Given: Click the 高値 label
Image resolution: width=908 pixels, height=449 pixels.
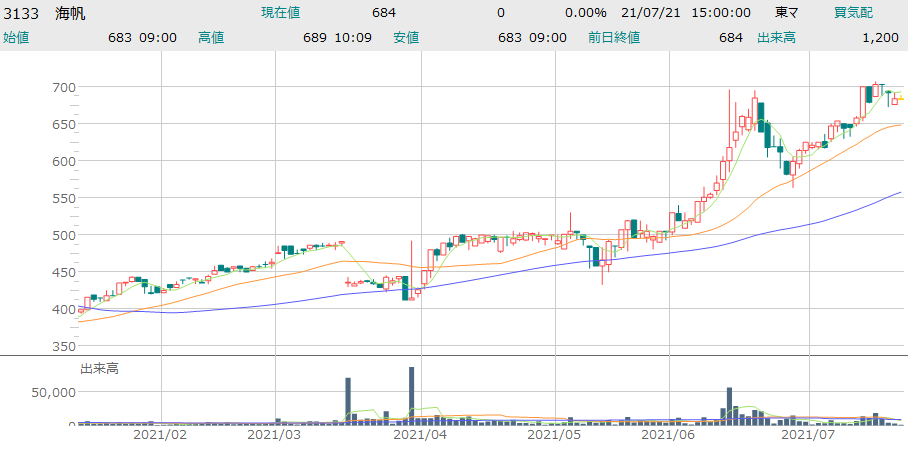Looking at the screenshot, I should (x=210, y=37).
